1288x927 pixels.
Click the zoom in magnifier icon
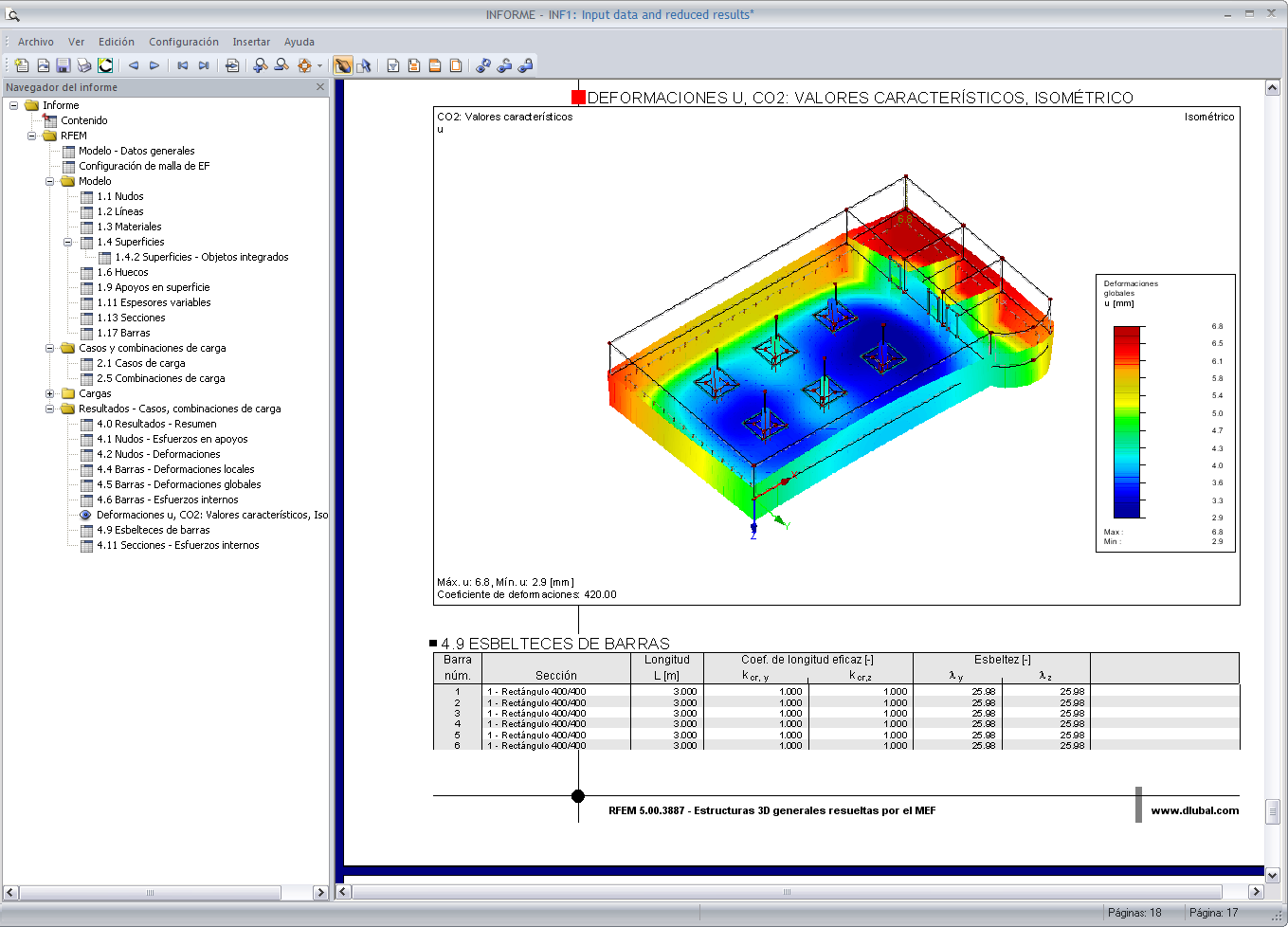point(261,65)
